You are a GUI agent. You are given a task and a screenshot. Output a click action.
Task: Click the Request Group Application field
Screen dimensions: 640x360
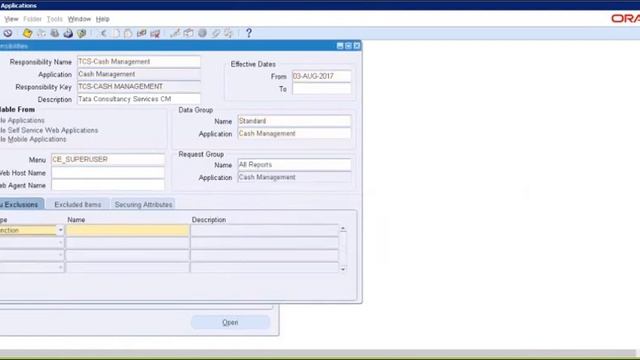294,177
